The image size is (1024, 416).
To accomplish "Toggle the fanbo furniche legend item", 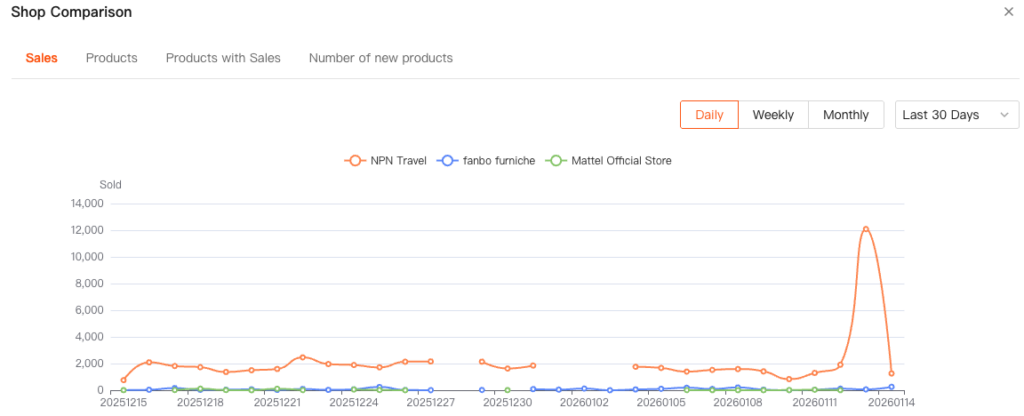I will tap(487, 160).
